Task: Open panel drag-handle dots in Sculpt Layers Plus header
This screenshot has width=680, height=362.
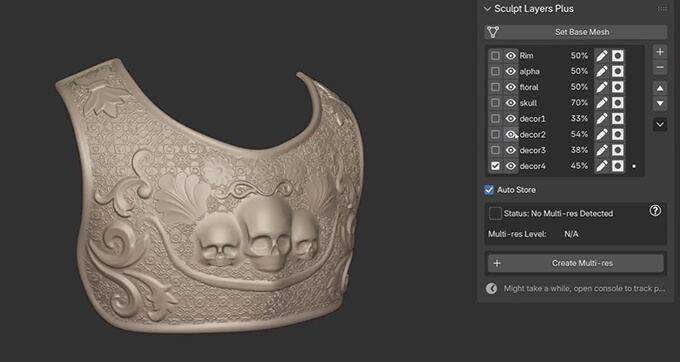Action: [x=662, y=9]
